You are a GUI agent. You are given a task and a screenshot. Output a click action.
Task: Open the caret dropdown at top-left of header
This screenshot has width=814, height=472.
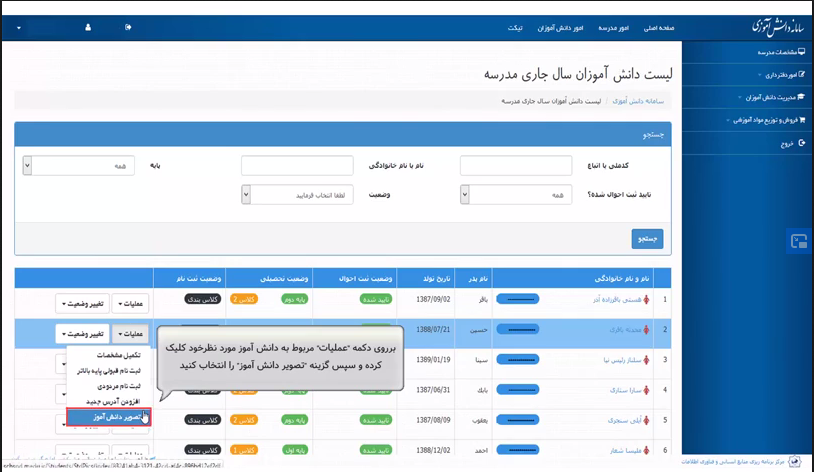coord(19,28)
